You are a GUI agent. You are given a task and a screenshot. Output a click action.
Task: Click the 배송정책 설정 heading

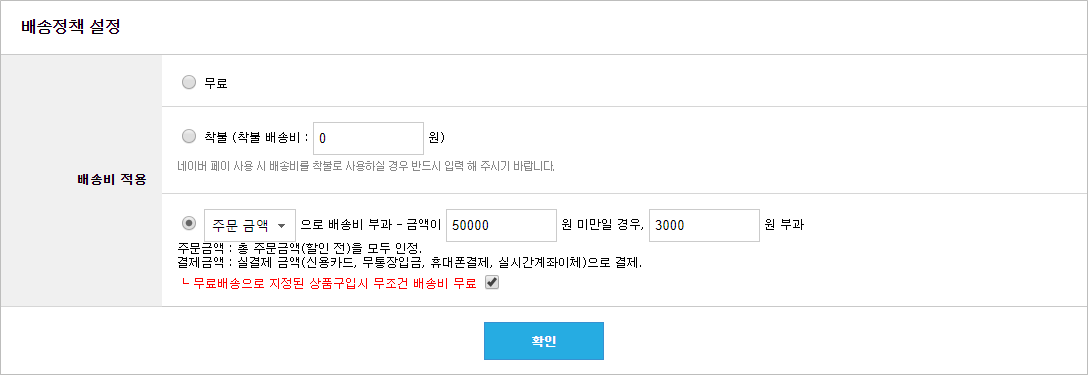pyautogui.click(x=71, y=29)
